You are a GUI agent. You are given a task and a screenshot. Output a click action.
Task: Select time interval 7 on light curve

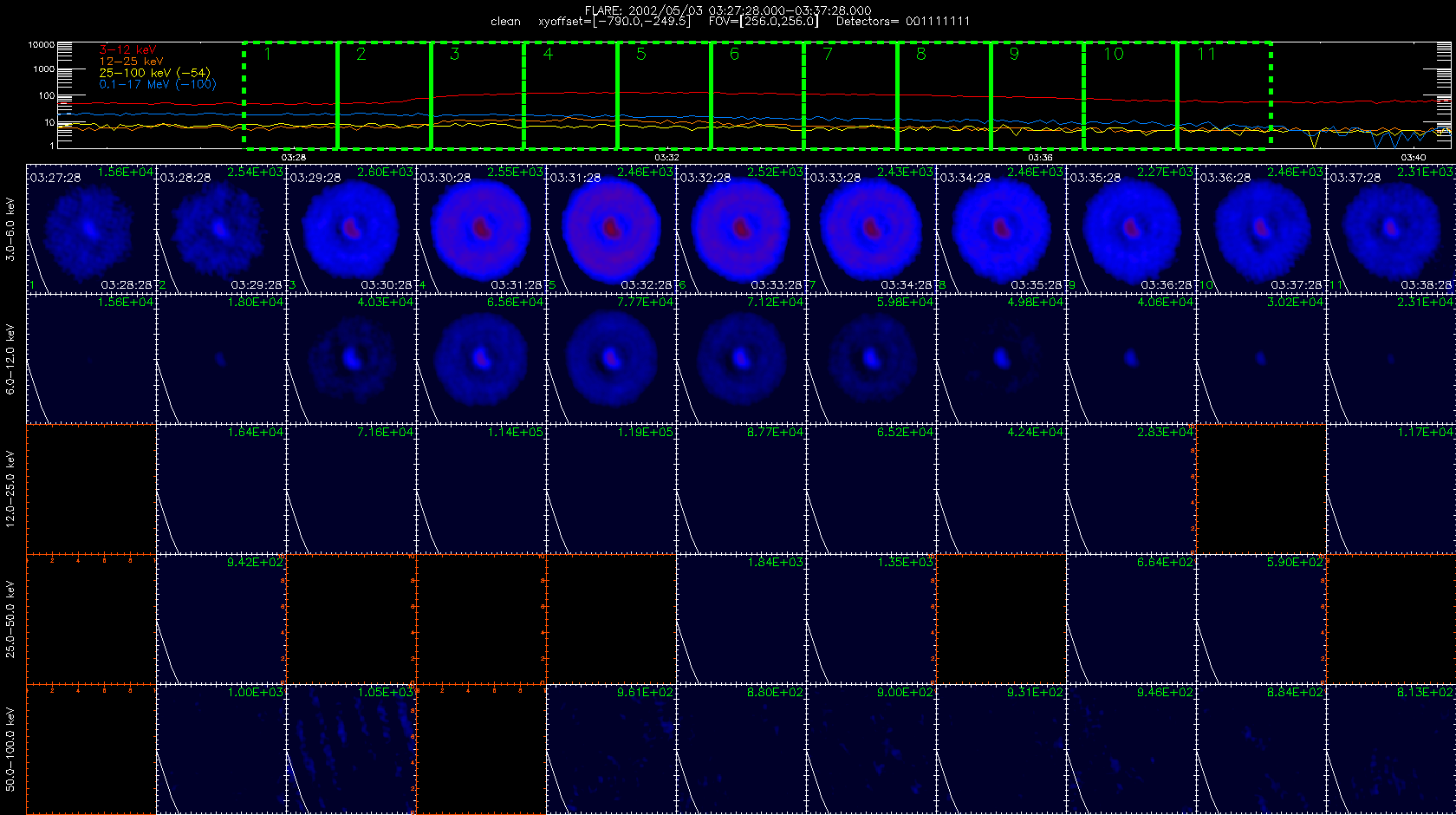click(x=851, y=95)
